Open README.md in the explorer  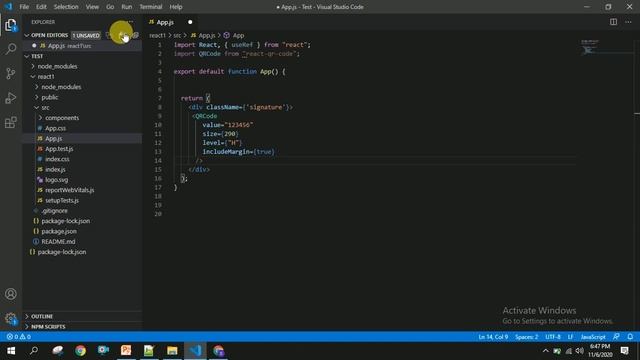coord(58,242)
